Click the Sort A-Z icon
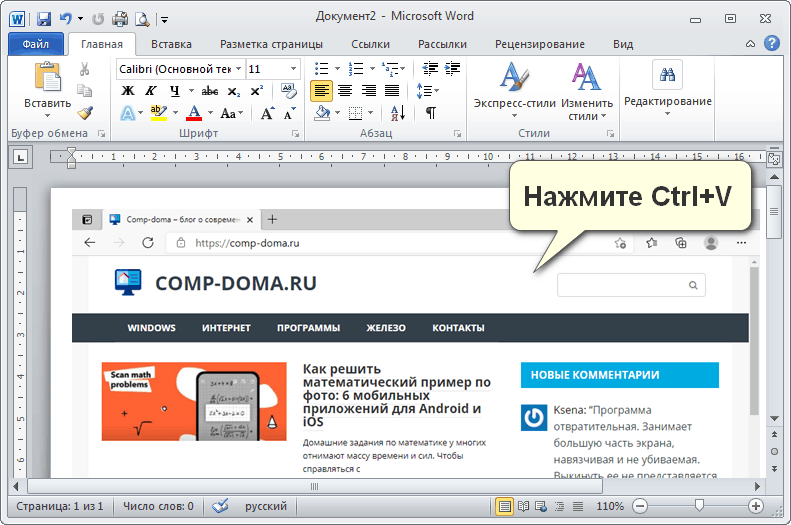Screen dimensions: 791x525 pyautogui.click(x=398, y=113)
